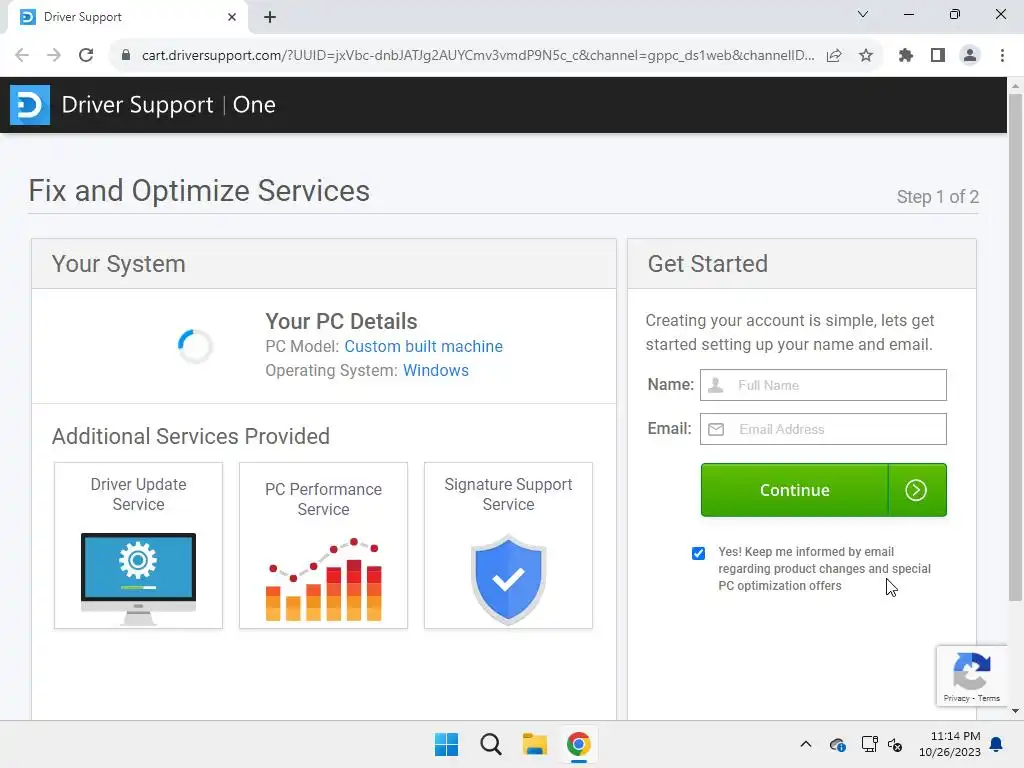Viewport: 1024px width, 768px height.
Task: Open a new browser tab
Action: point(270,17)
